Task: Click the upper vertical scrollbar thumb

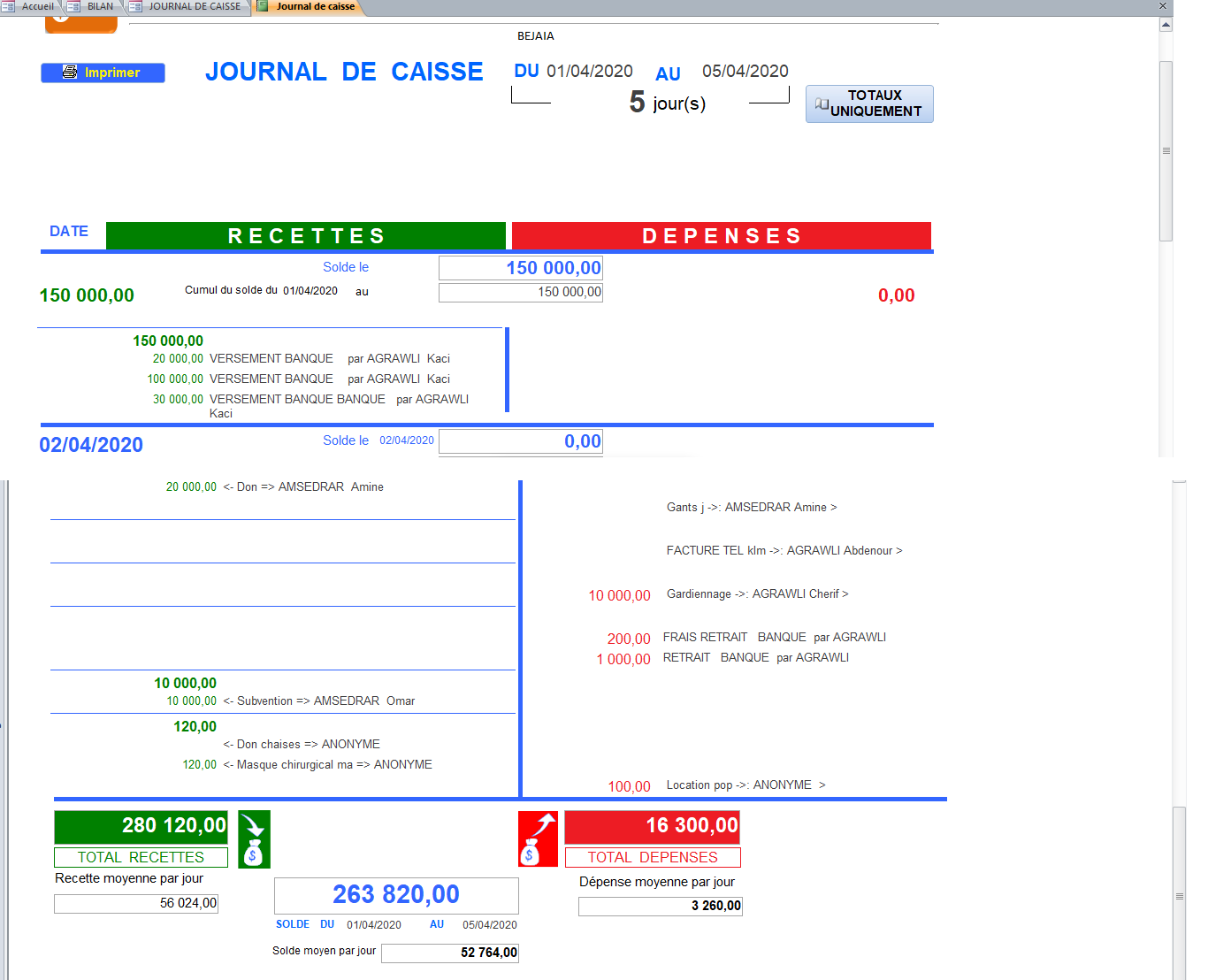Action: (1166, 150)
